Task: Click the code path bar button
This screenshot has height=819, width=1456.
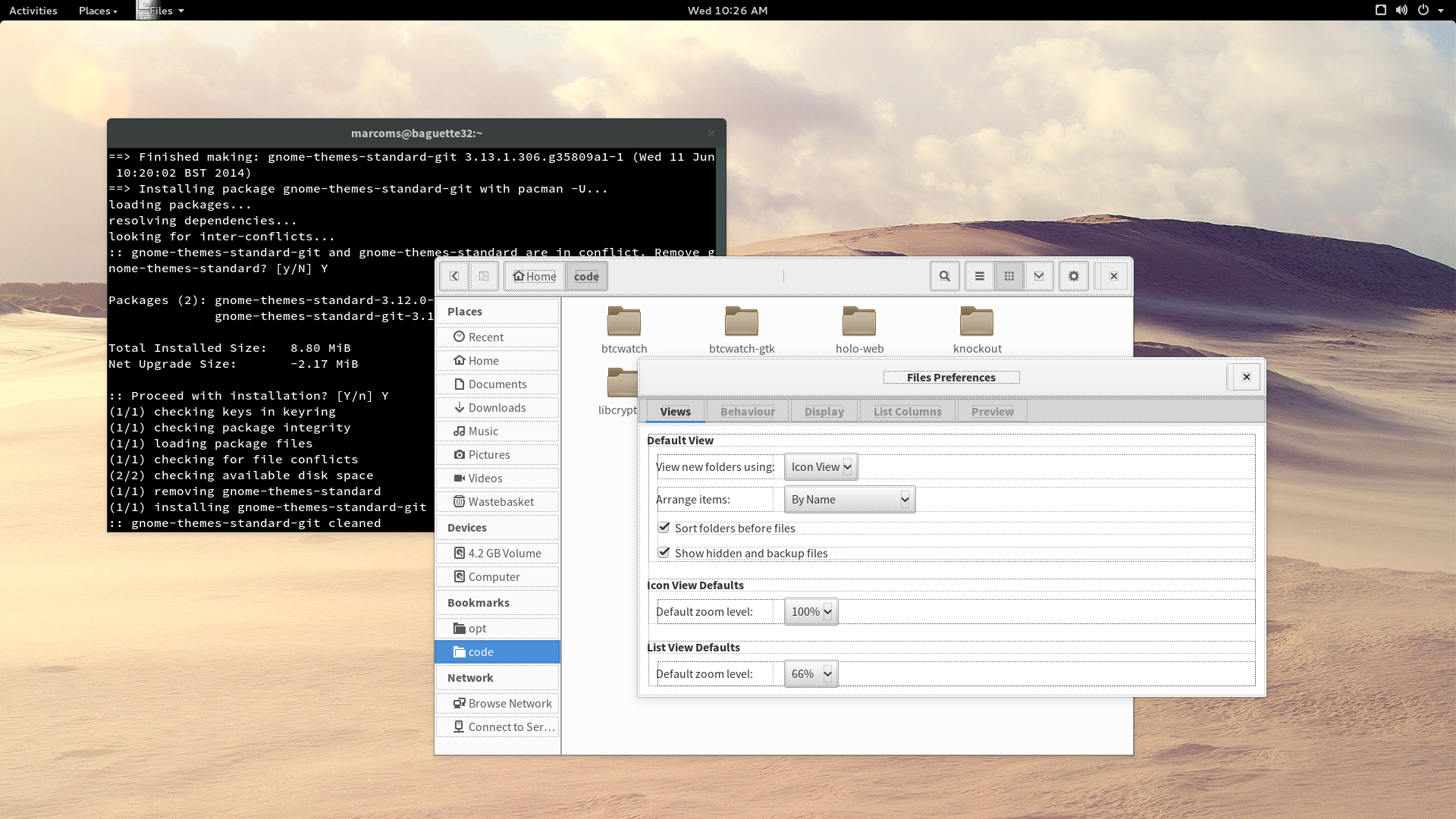Action: (x=586, y=276)
